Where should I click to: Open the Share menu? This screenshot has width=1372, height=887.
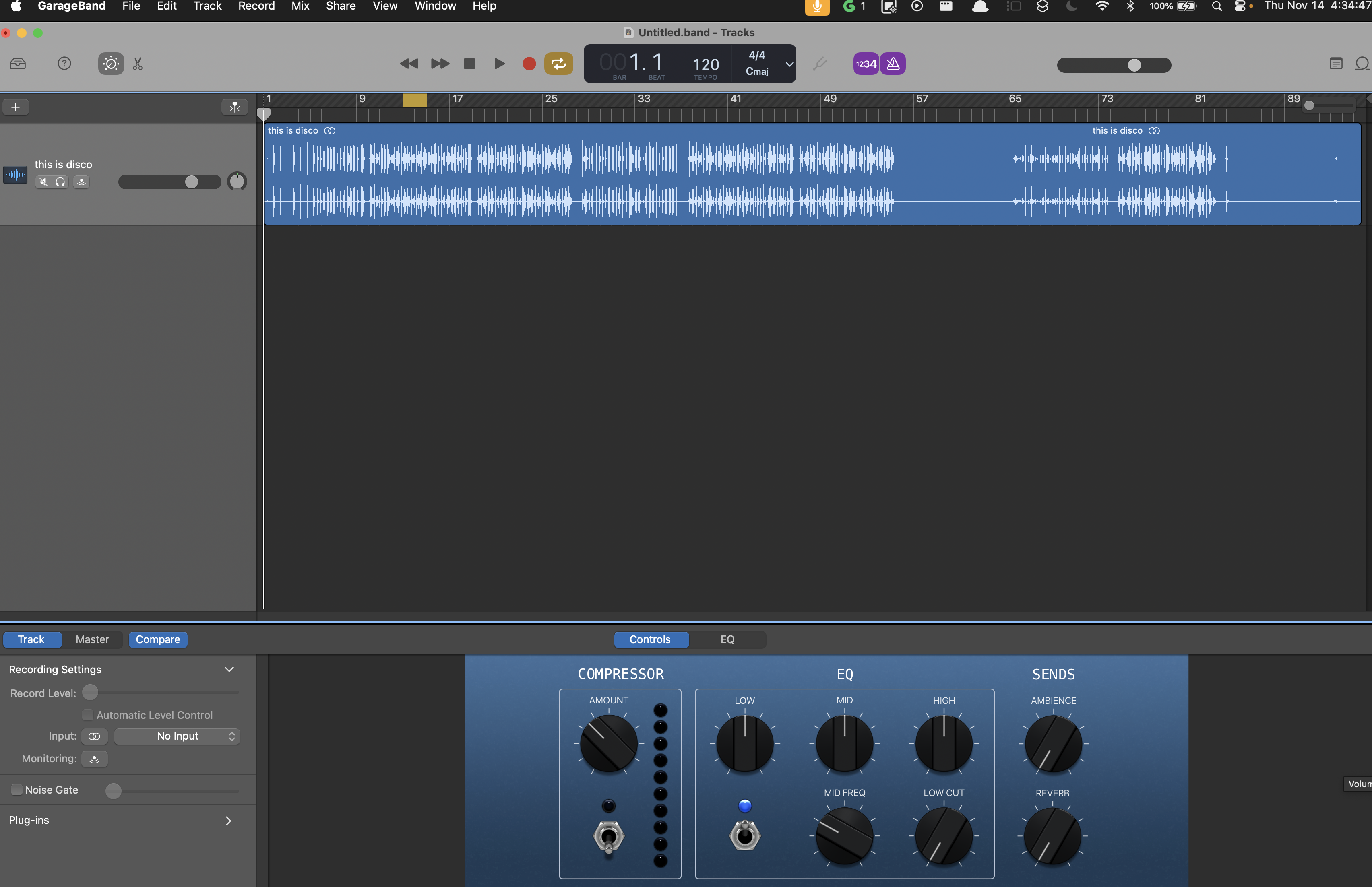tap(341, 6)
